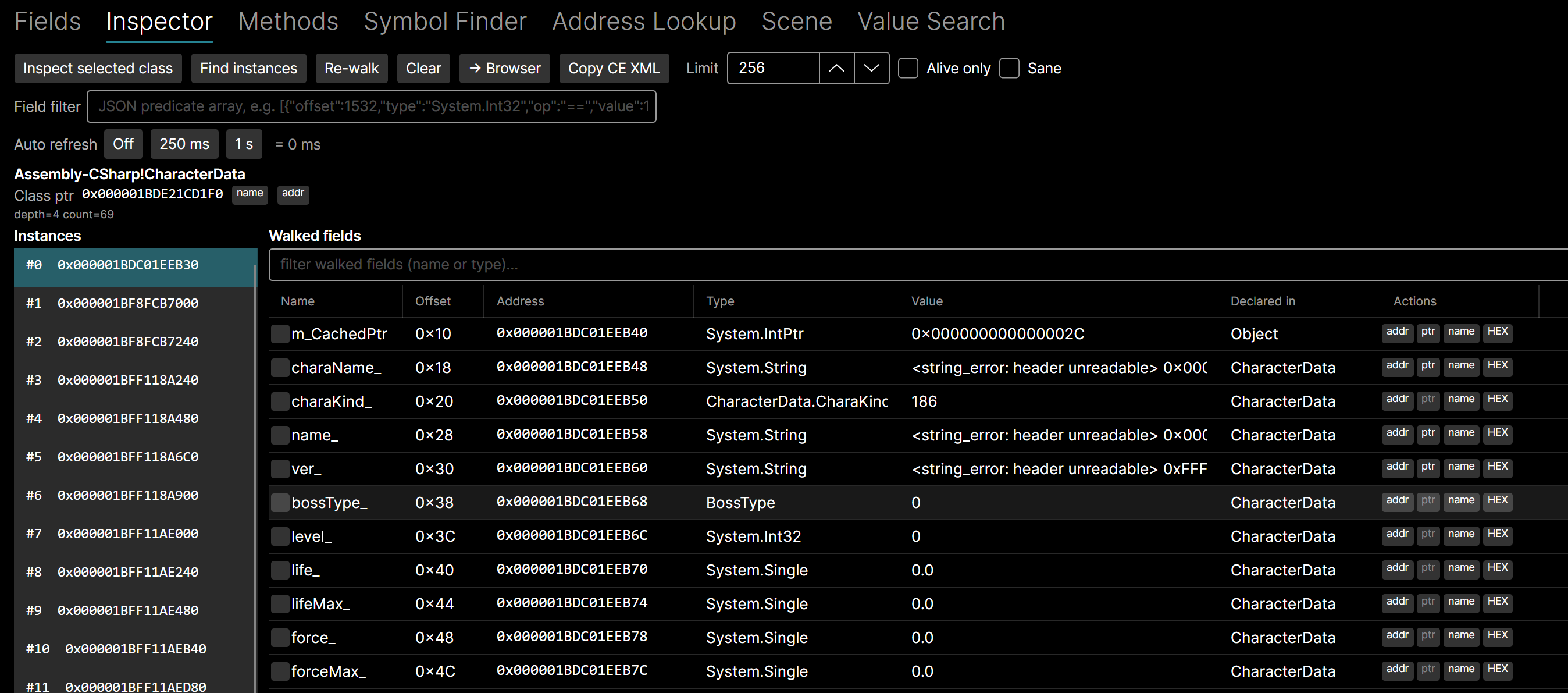The height and width of the screenshot is (693, 1568).
Task: Check the level_ row checkbox
Action: (x=280, y=536)
